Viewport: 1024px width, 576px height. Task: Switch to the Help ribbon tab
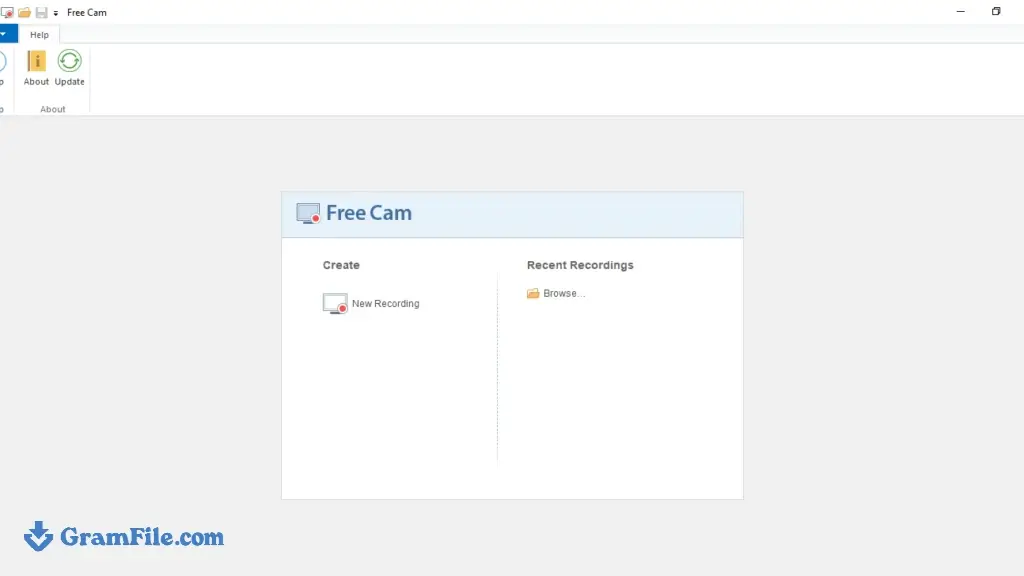click(39, 35)
